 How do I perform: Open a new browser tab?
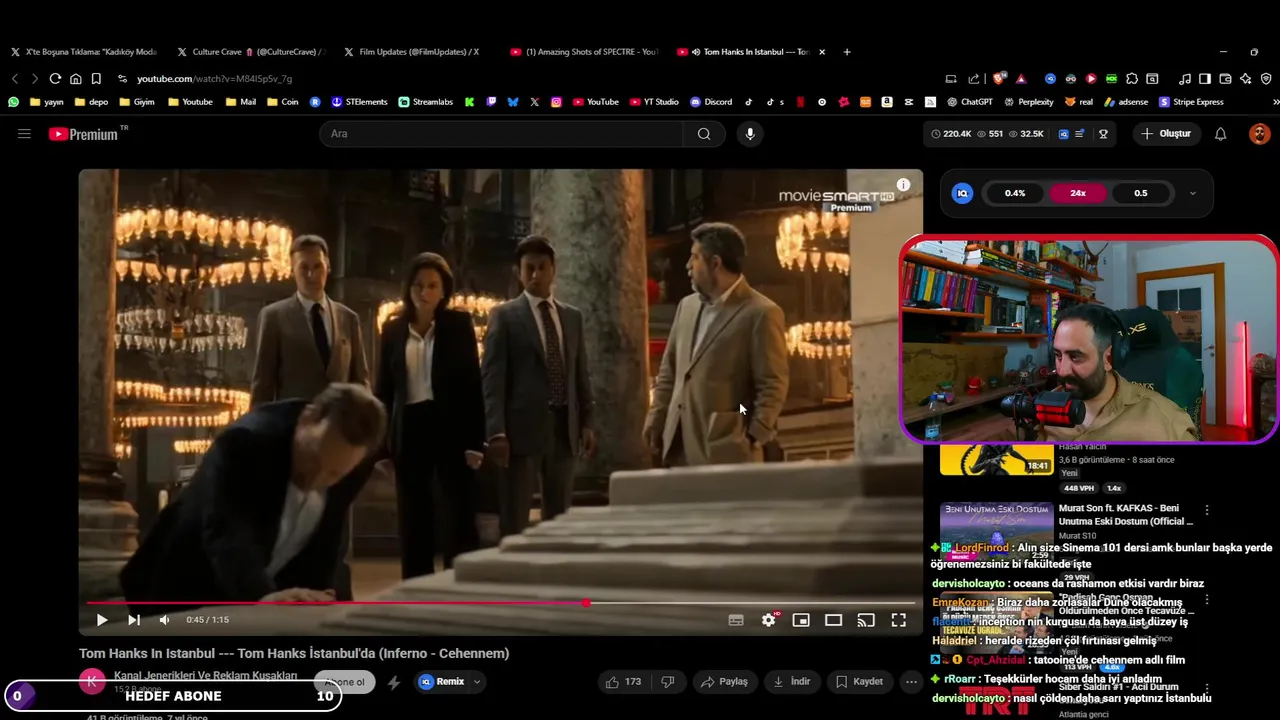847,52
